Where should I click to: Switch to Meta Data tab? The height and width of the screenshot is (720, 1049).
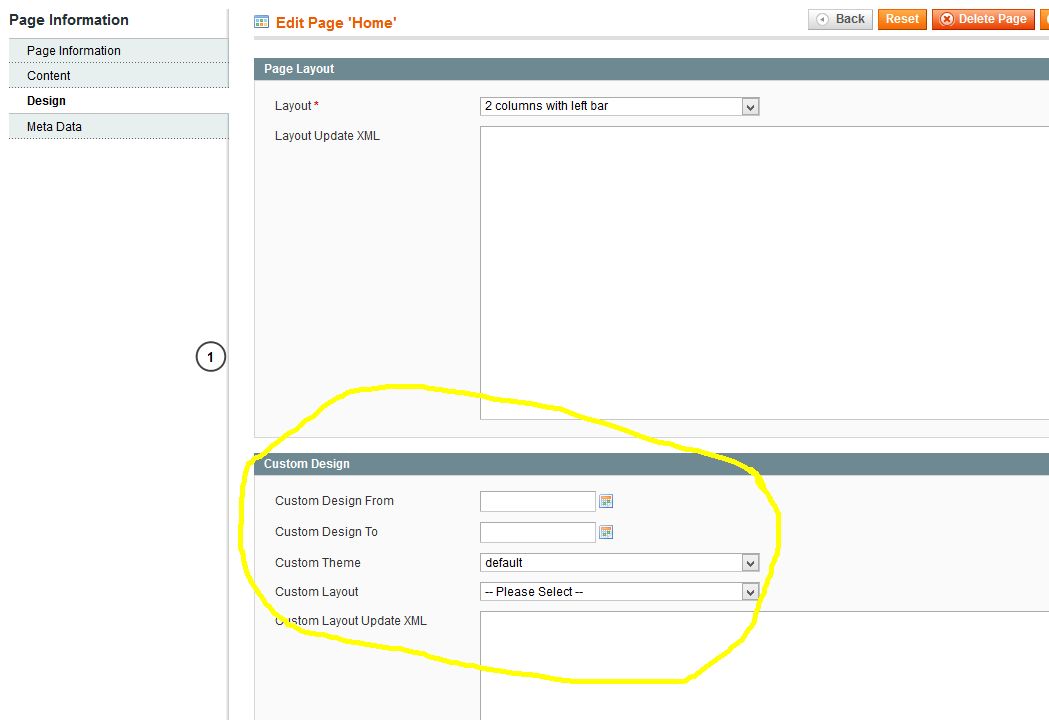point(118,126)
